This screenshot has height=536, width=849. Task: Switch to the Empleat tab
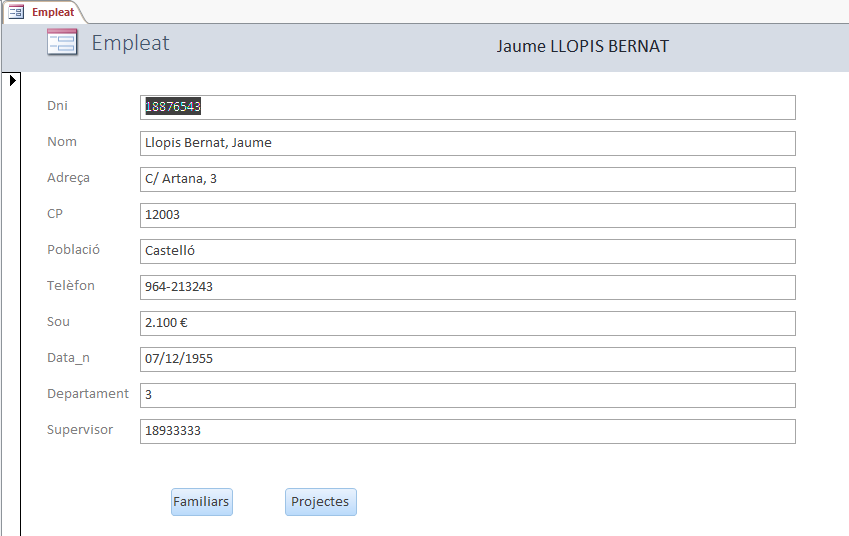[x=52, y=12]
